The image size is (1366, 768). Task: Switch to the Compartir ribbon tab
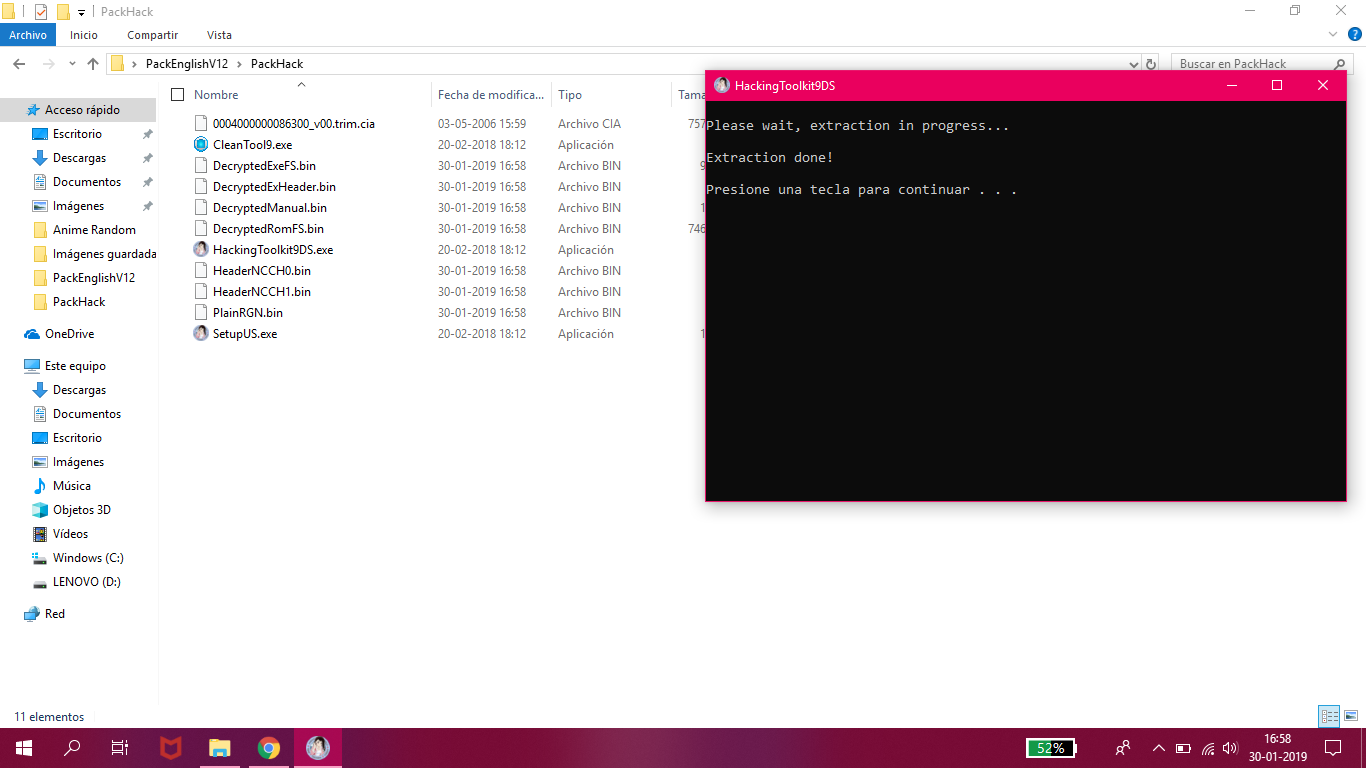(x=153, y=35)
